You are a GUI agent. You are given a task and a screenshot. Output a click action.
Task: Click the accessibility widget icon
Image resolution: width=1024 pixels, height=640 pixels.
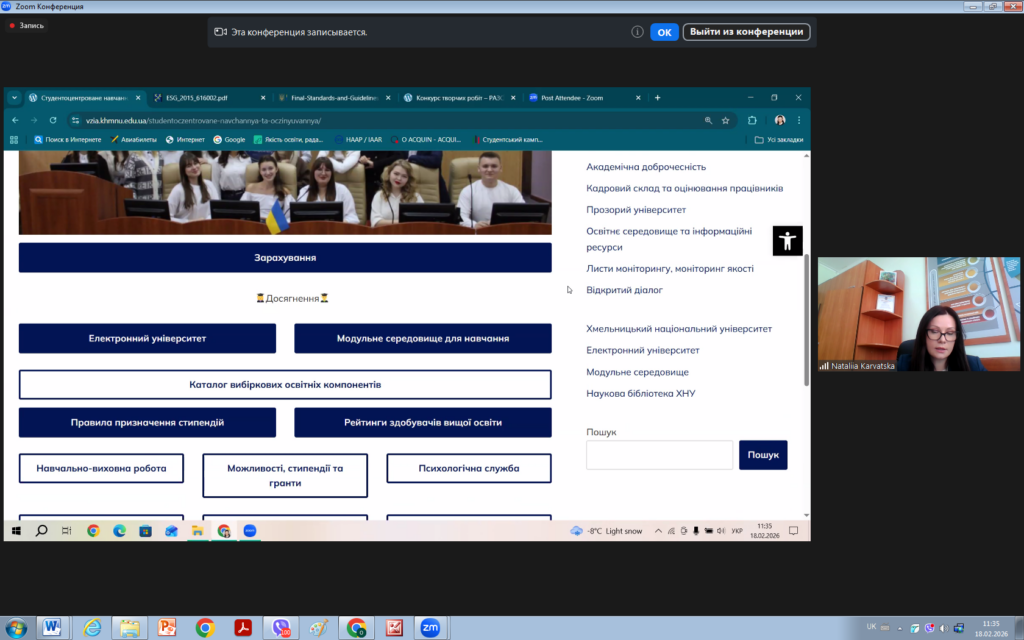click(787, 240)
